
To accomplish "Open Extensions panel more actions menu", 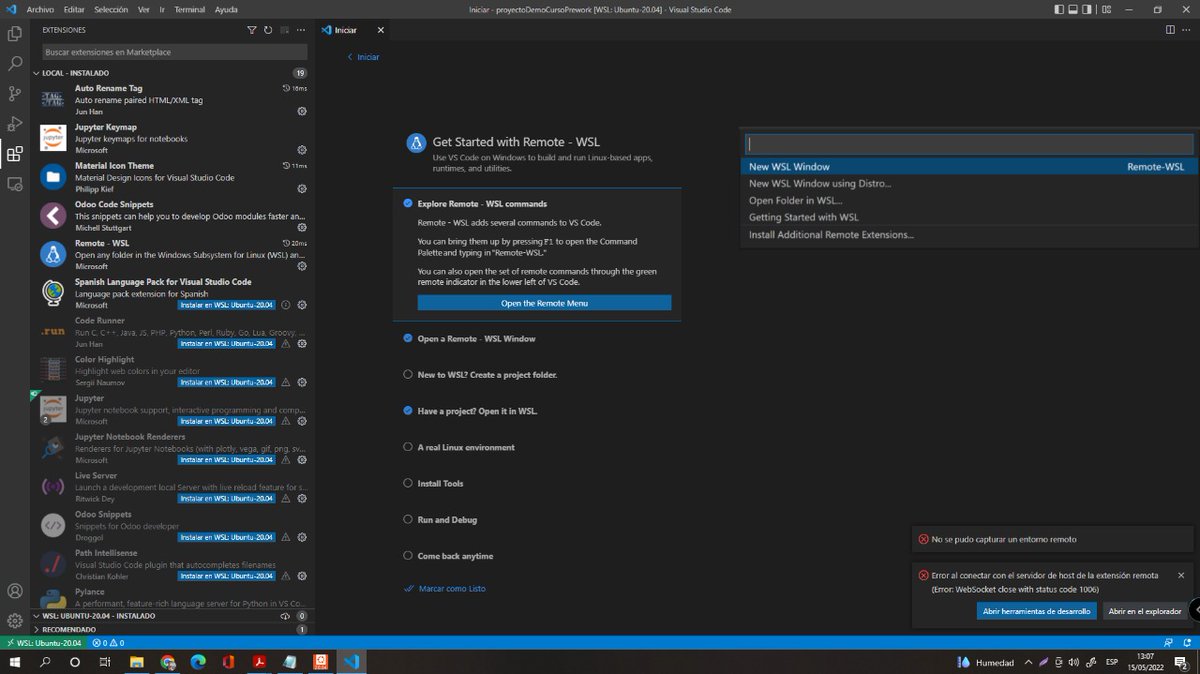I will click(x=301, y=30).
